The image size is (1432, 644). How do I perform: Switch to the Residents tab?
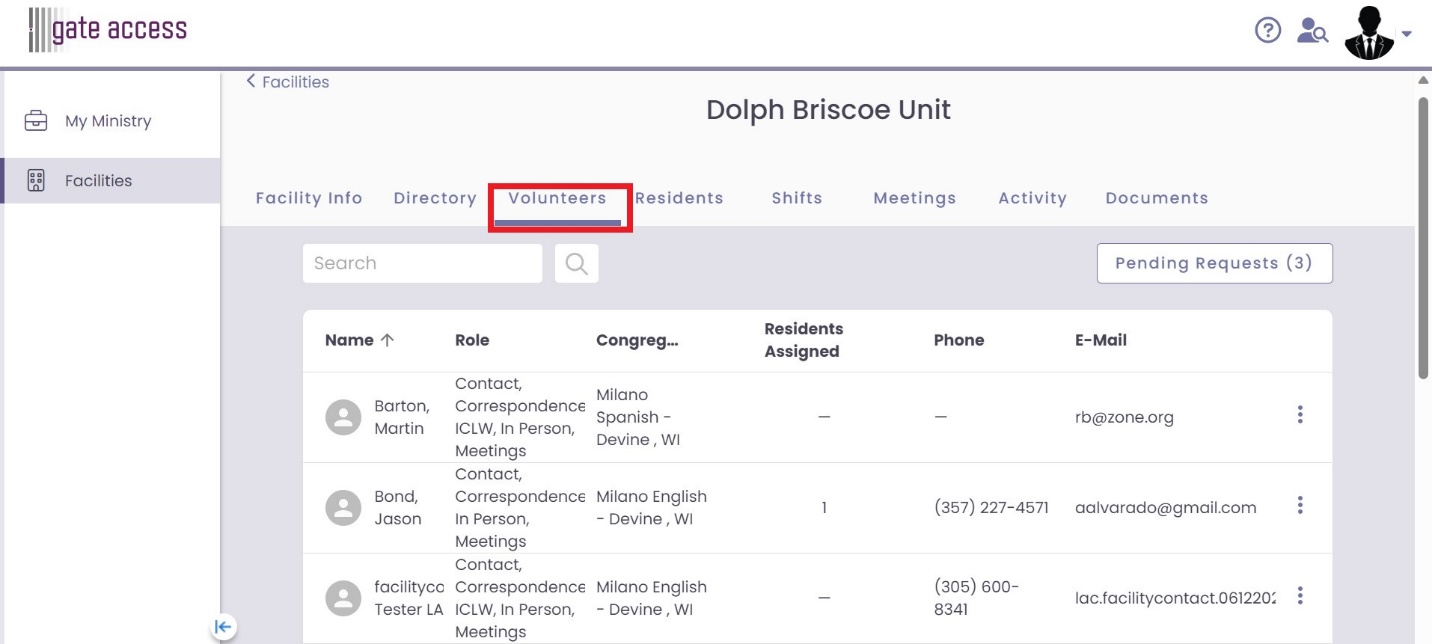pyautogui.click(x=680, y=198)
